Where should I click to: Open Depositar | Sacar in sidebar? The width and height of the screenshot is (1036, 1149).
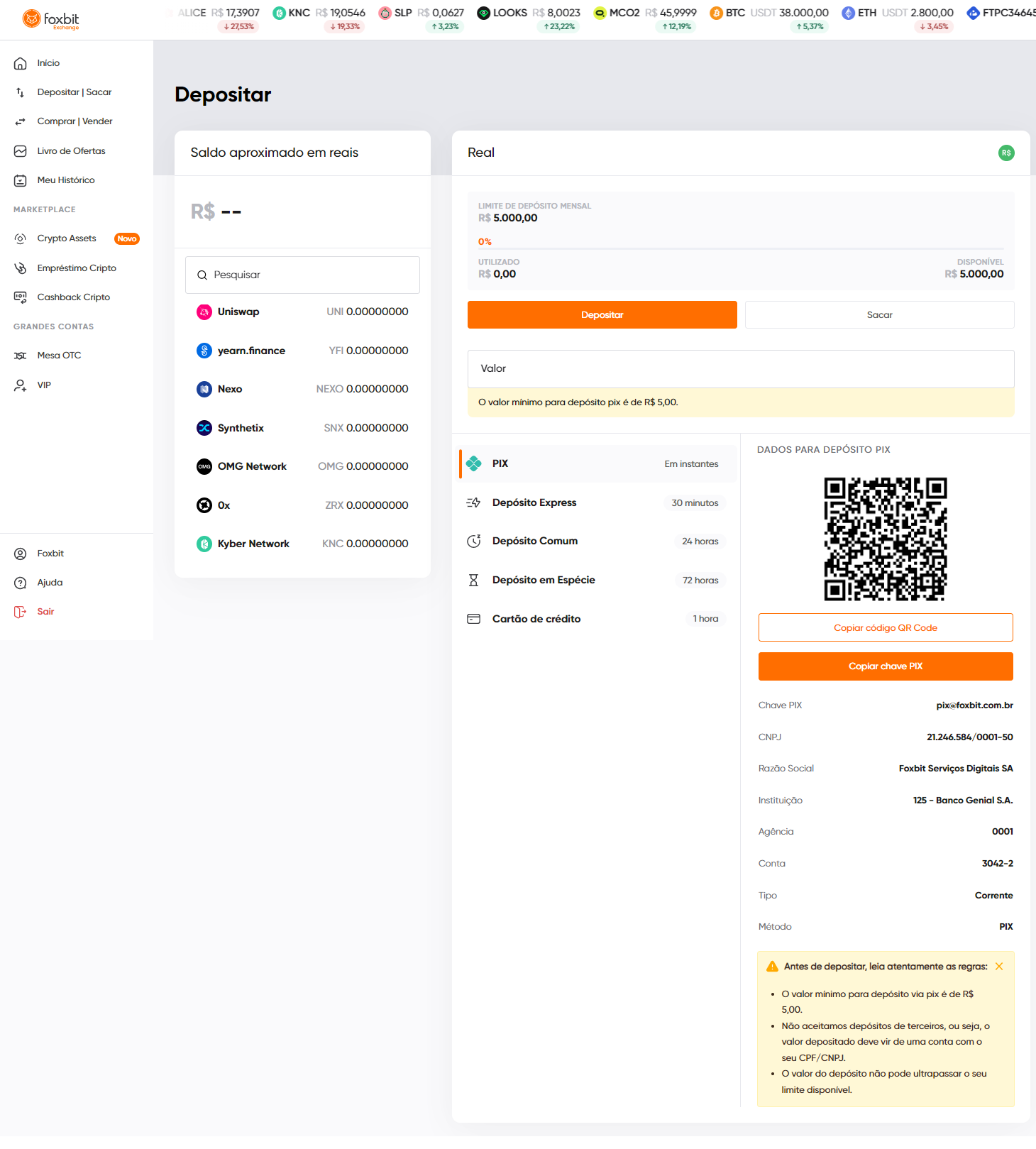click(75, 92)
